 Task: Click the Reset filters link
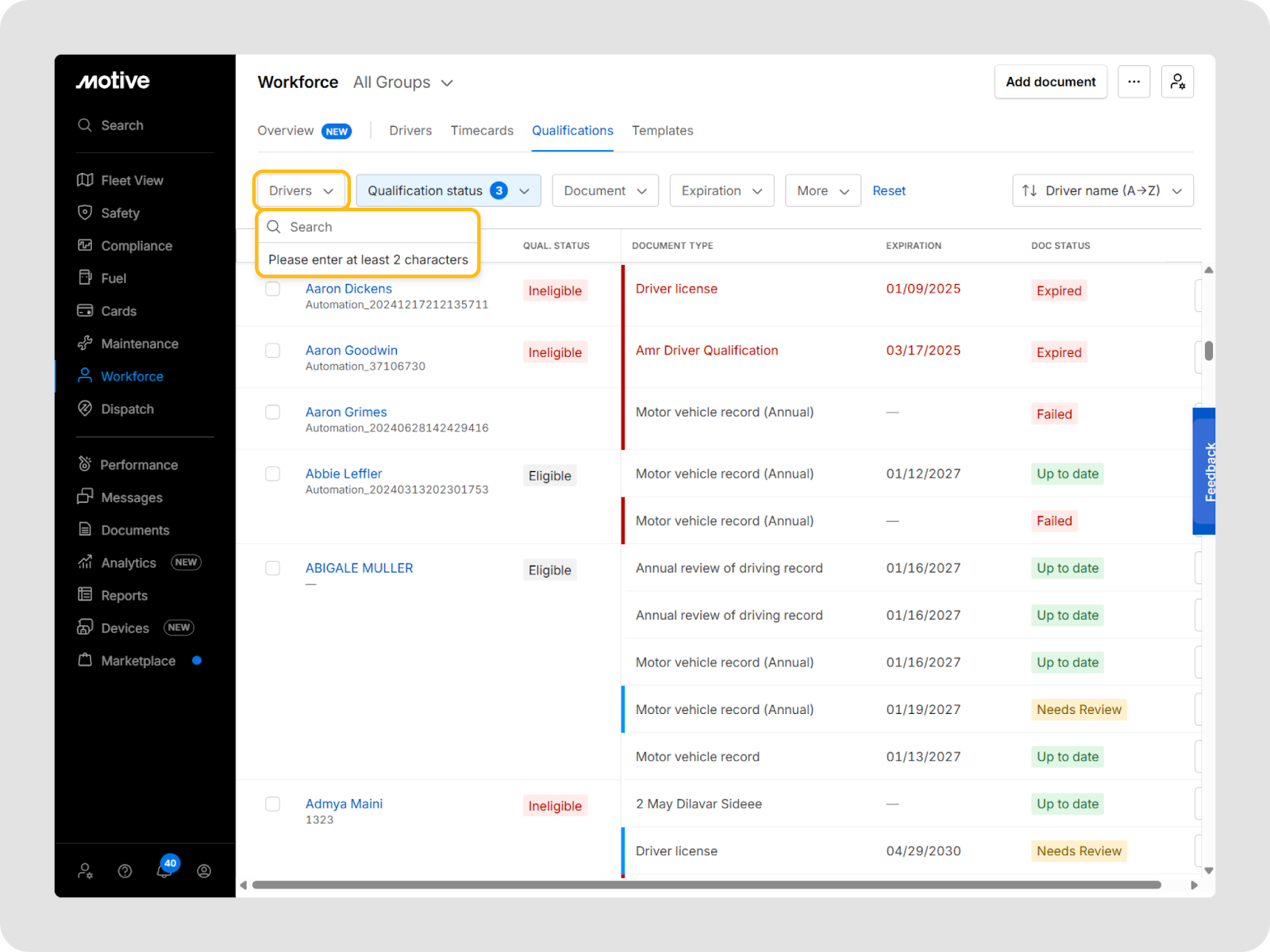pos(888,190)
